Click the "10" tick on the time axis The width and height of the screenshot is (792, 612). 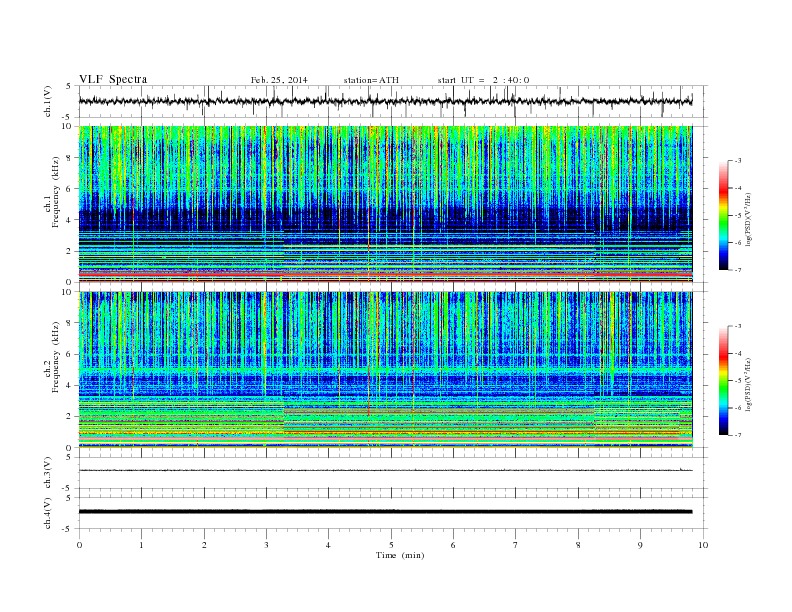tap(702, 545)
